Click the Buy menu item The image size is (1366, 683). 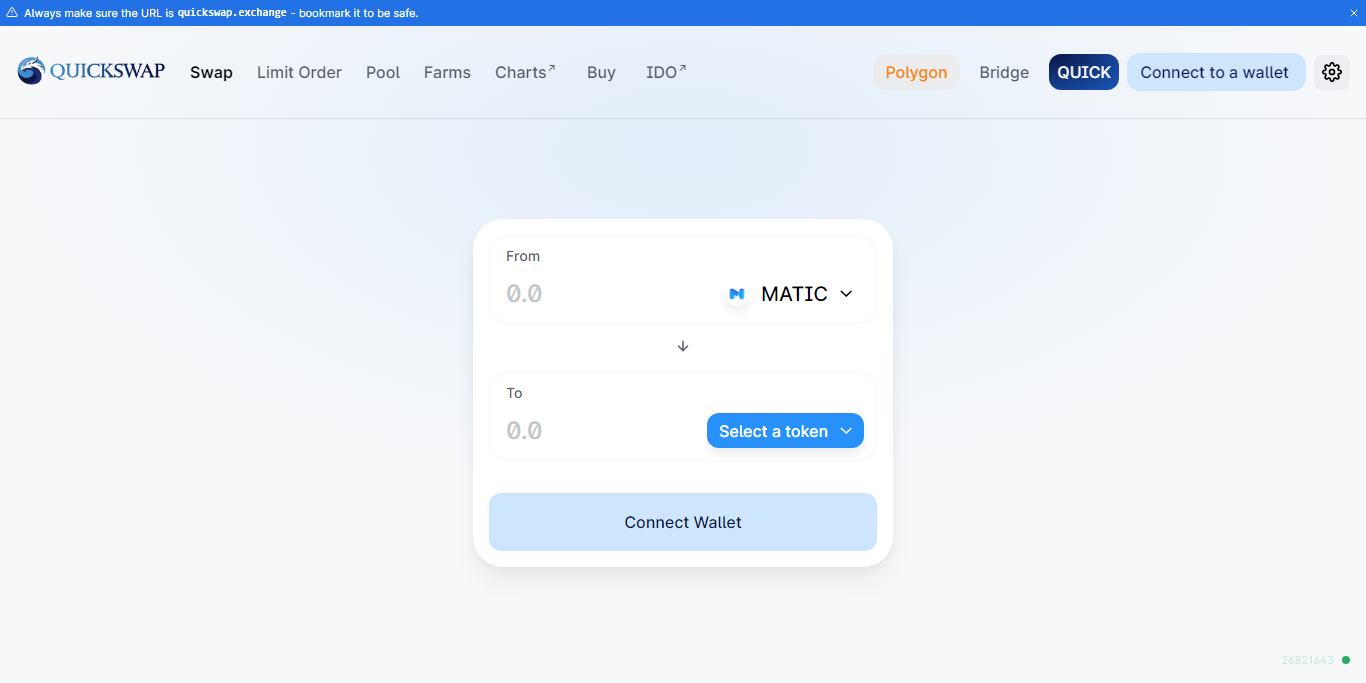pyautogui.click(x=601, y=72)
